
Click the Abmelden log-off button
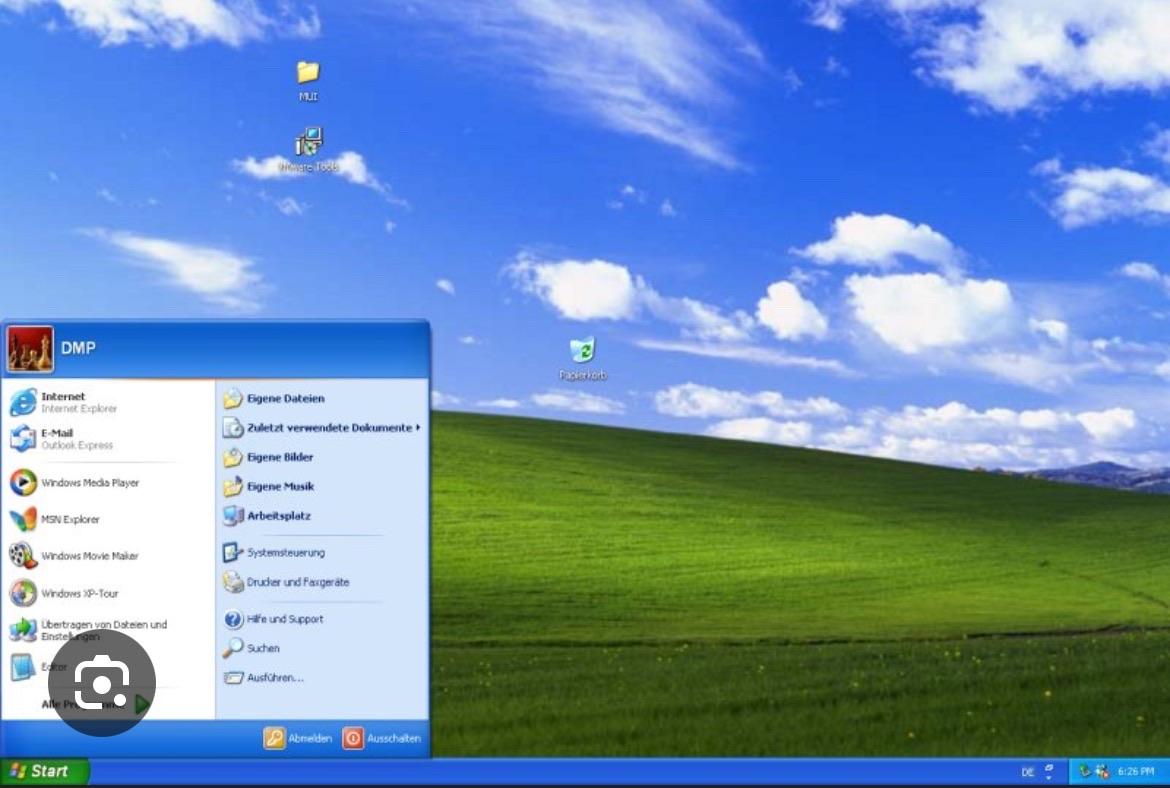[298, 738]
